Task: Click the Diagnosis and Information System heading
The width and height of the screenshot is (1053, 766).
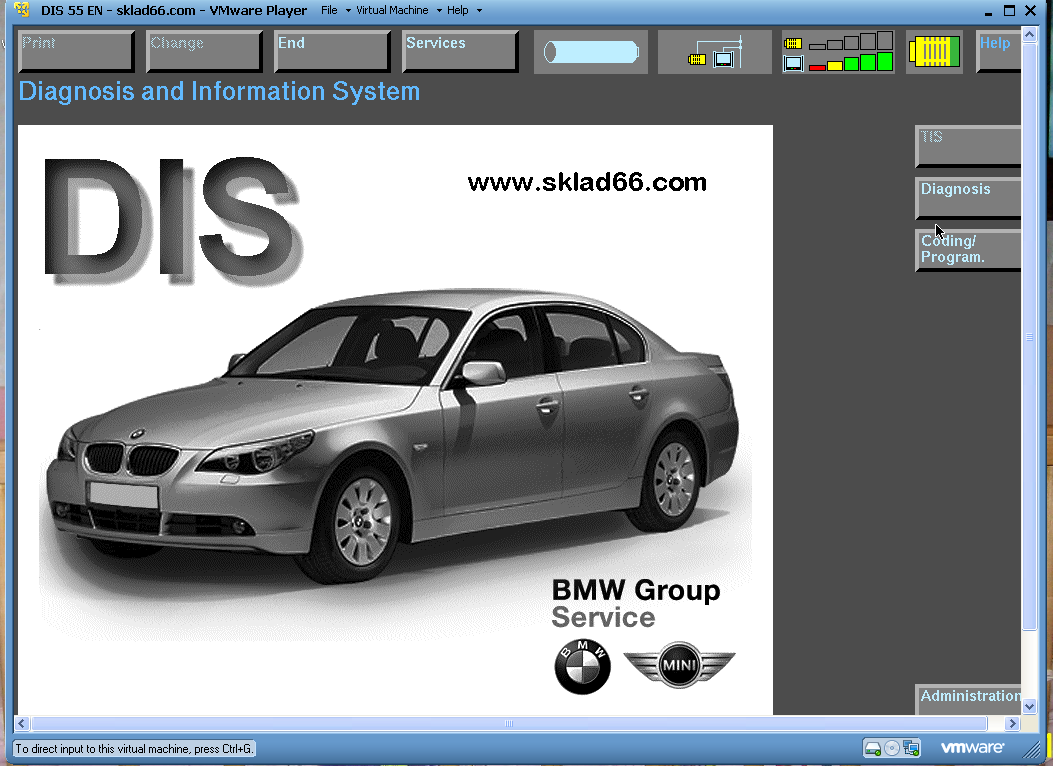Action: 219,91
